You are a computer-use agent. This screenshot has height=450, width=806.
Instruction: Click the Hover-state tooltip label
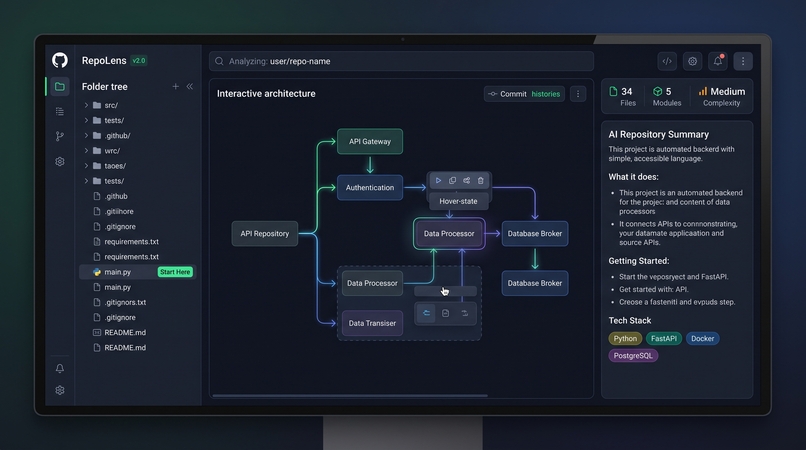coord(458,201)
